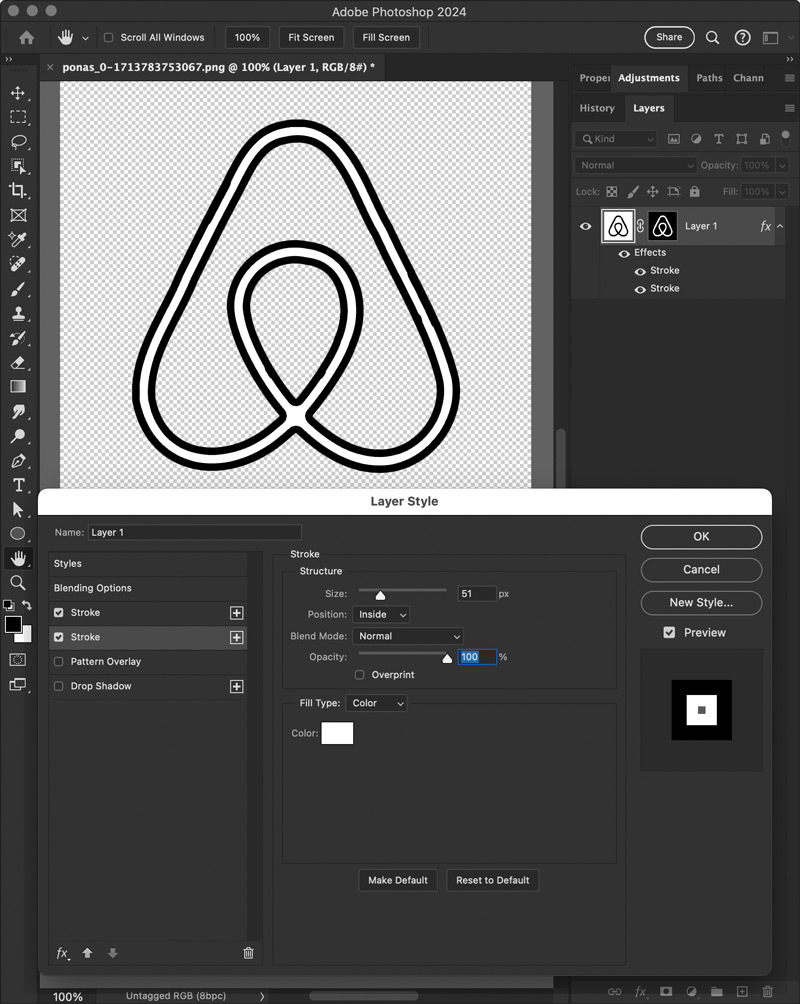Open the stroke Blend Mode dropdown
Screen dimensions: 800x1004
point(408,636)
